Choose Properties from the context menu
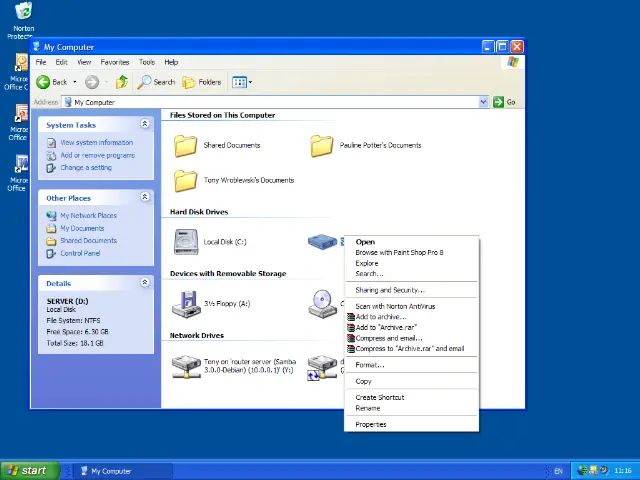This screenshot has height=480, width=640. point(370,424)
